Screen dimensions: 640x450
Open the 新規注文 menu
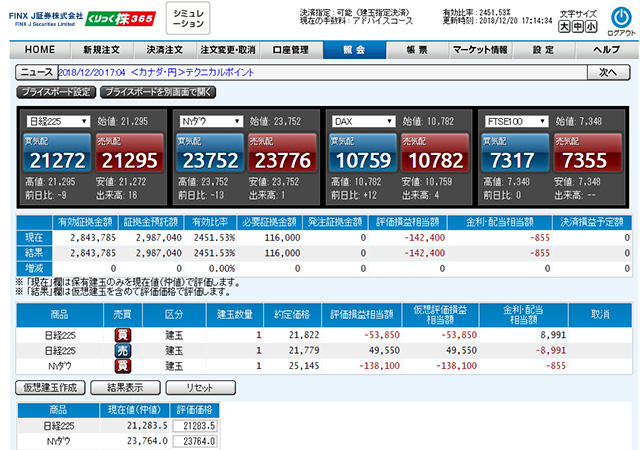(103, 49)
